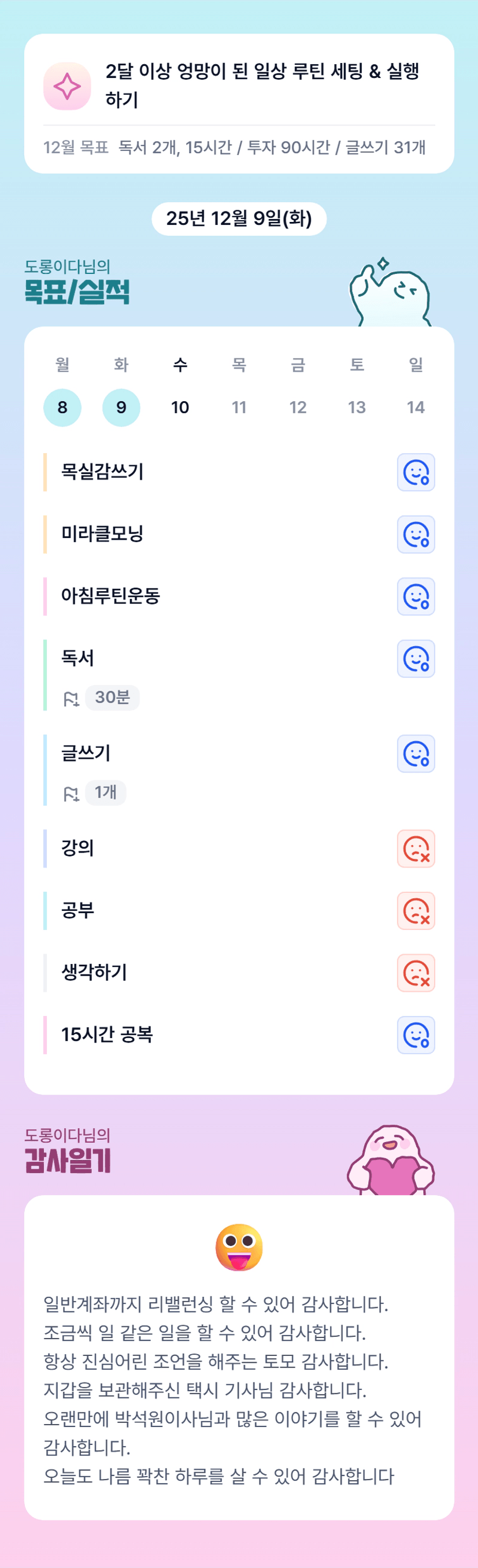The image size is (478, 1568).
Task: Click the flag icon under 글쓰기
Action: pyautogui.click(x=71, y=794)
